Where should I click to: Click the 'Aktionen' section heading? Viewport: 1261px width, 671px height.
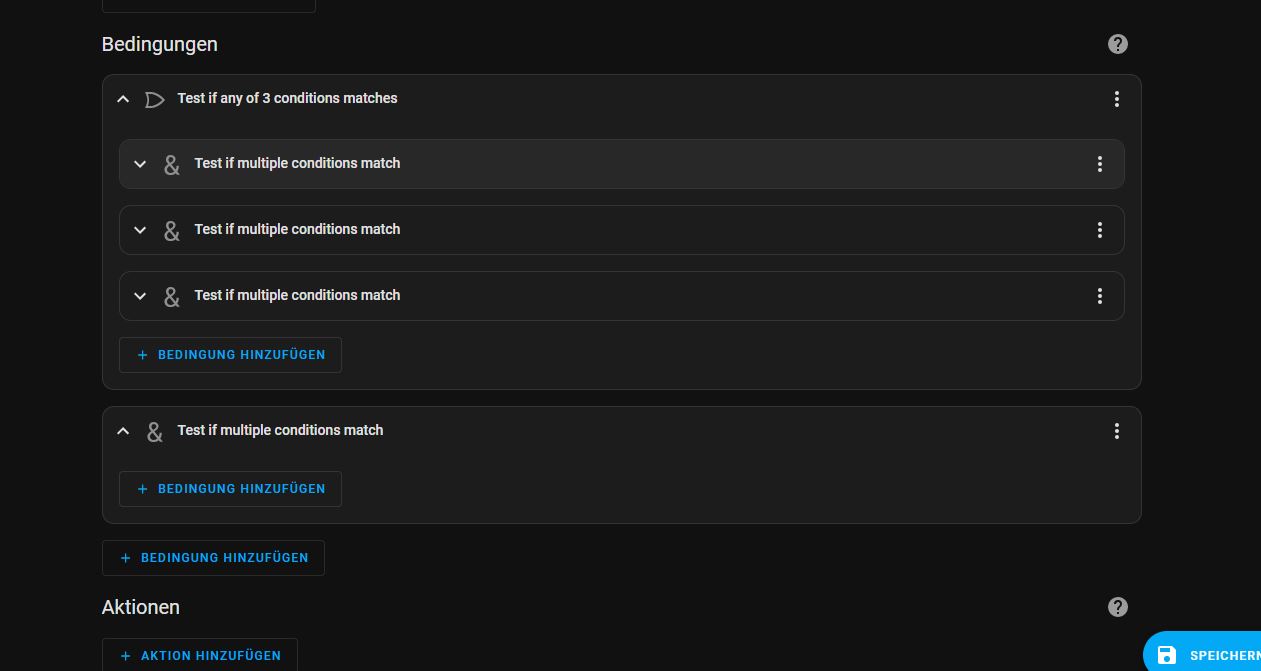tap(141, 607)
